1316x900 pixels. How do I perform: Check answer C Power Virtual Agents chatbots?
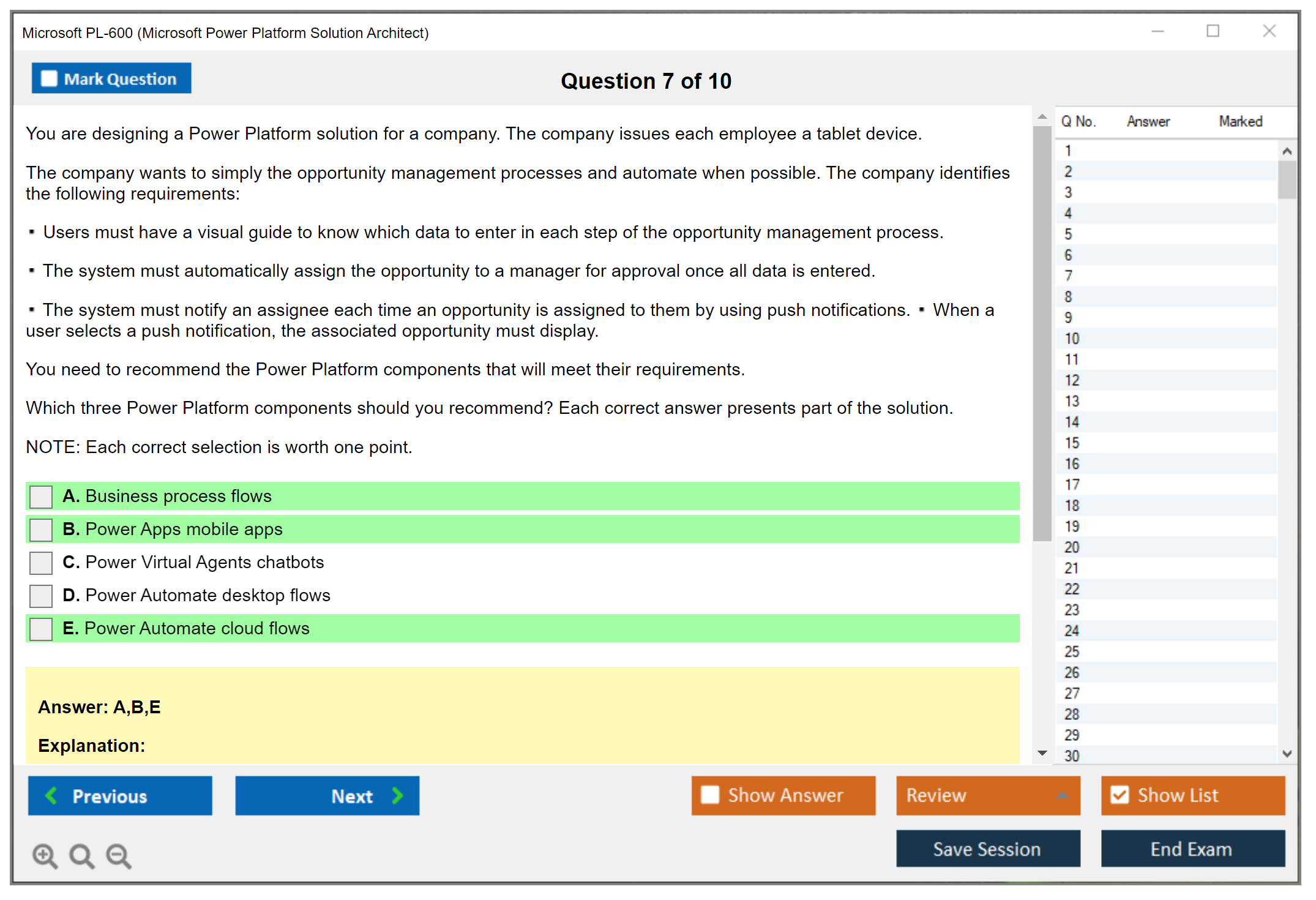(x=41, y=563)
